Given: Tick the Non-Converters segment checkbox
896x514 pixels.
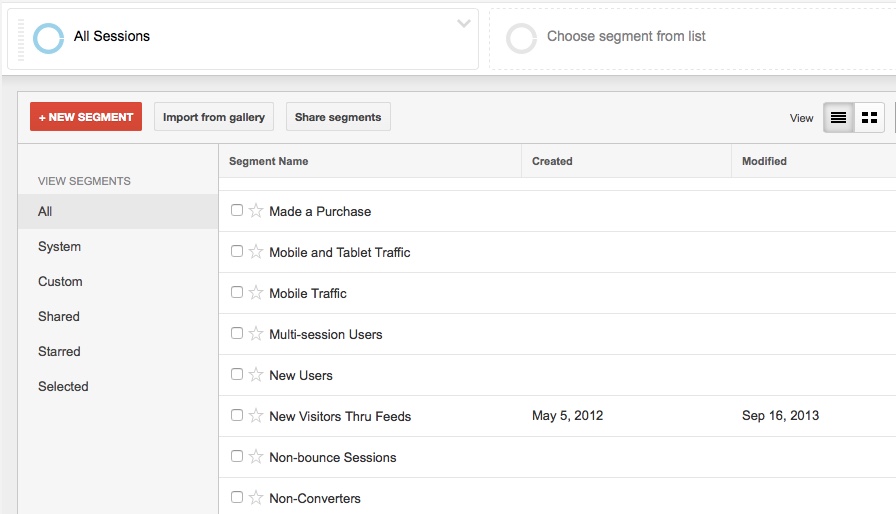Looking at the screenshot, I should pyautogui.click(x=237, y=497).
